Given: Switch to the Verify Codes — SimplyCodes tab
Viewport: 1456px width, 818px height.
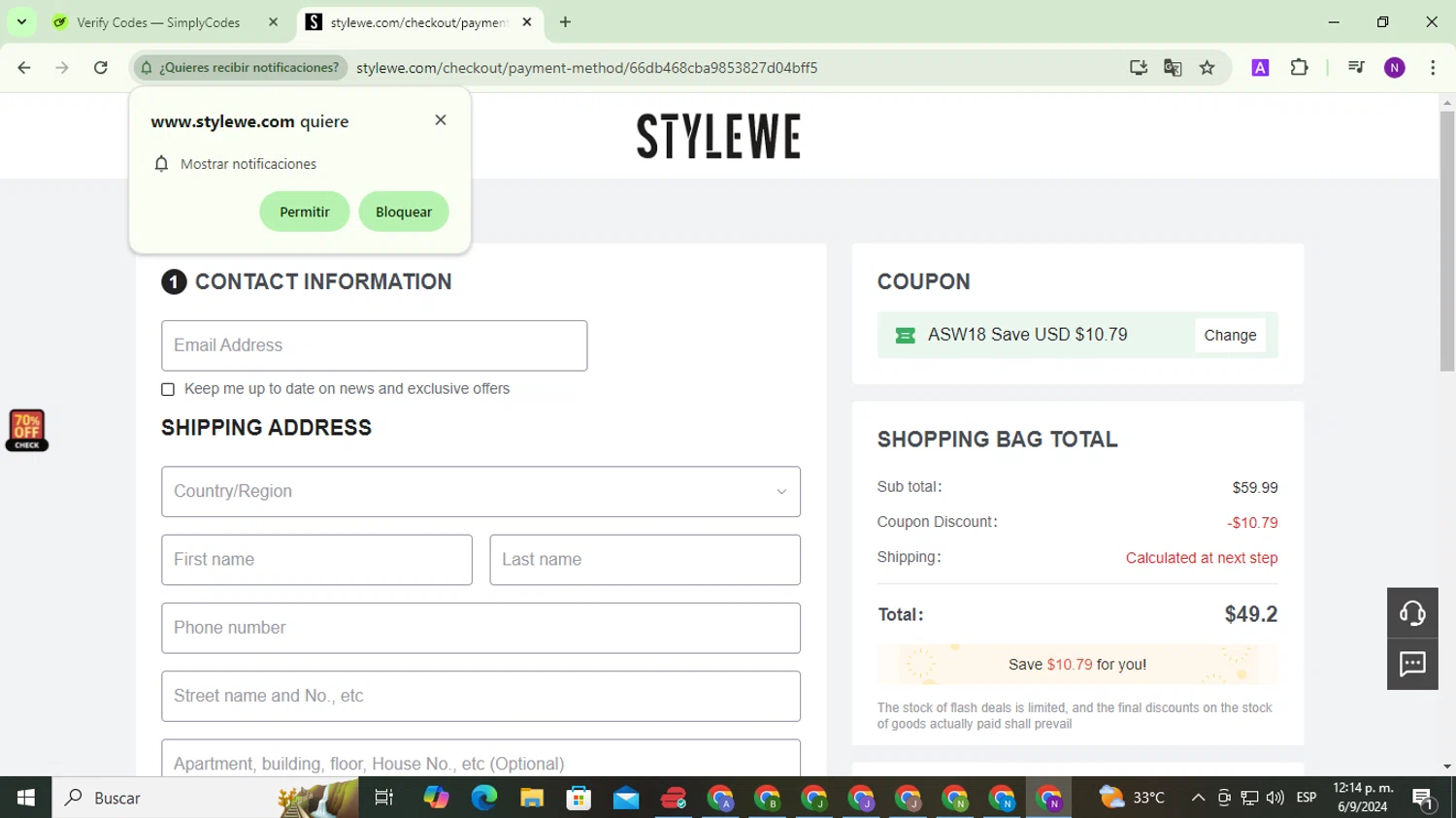Looking at the screenshot, I should pos(158,22).
